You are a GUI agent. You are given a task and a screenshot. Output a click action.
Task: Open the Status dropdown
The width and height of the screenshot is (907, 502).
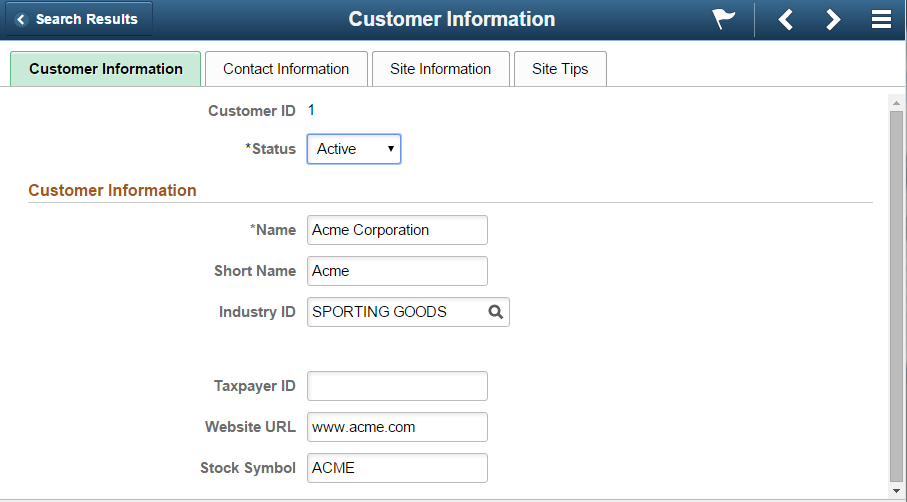point(354,149)
